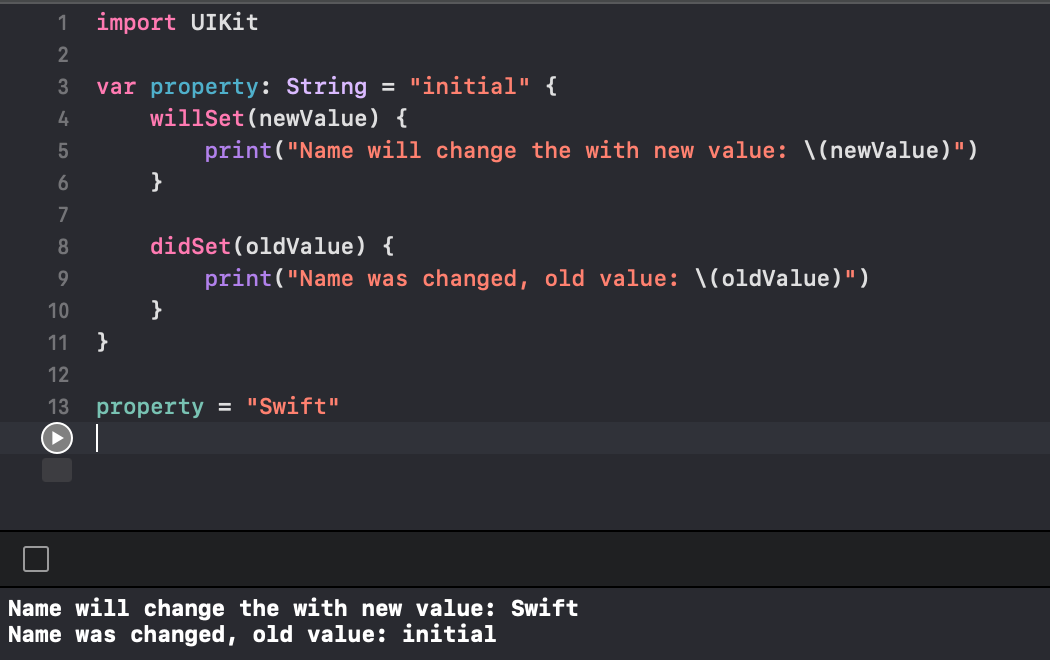The image size is (1050, 660).
Task: Select line number 8 in the gutter
Action: click(x=62, y=247)
